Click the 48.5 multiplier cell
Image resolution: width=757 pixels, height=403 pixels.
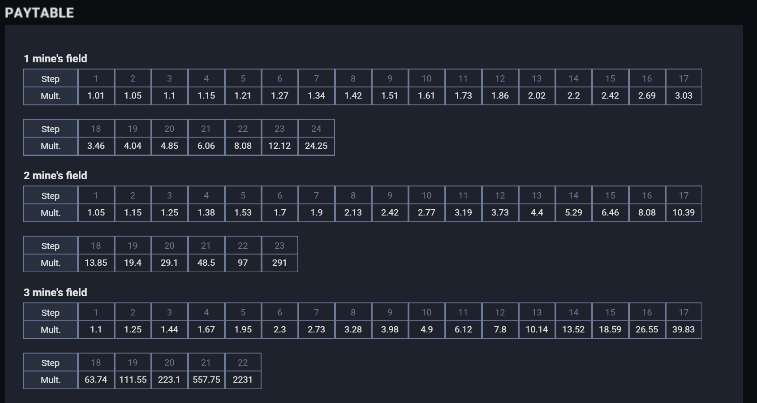point(206,263)
